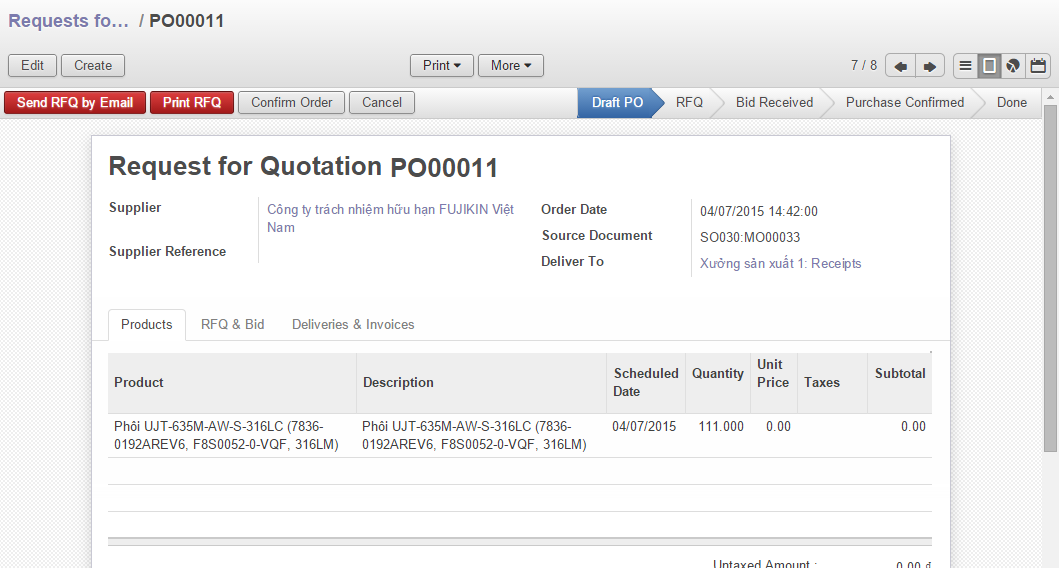Screen dimensions: 1059x568
Task: Switch to RFQ & Bid tab
Action: click(232, 325)
